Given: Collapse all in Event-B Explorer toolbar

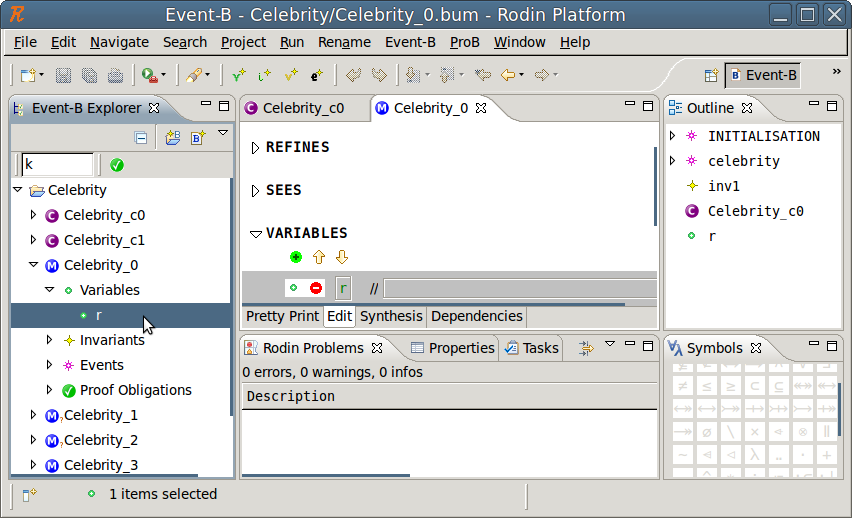Looking at the screenshot, I should click(x=141, y=138).
